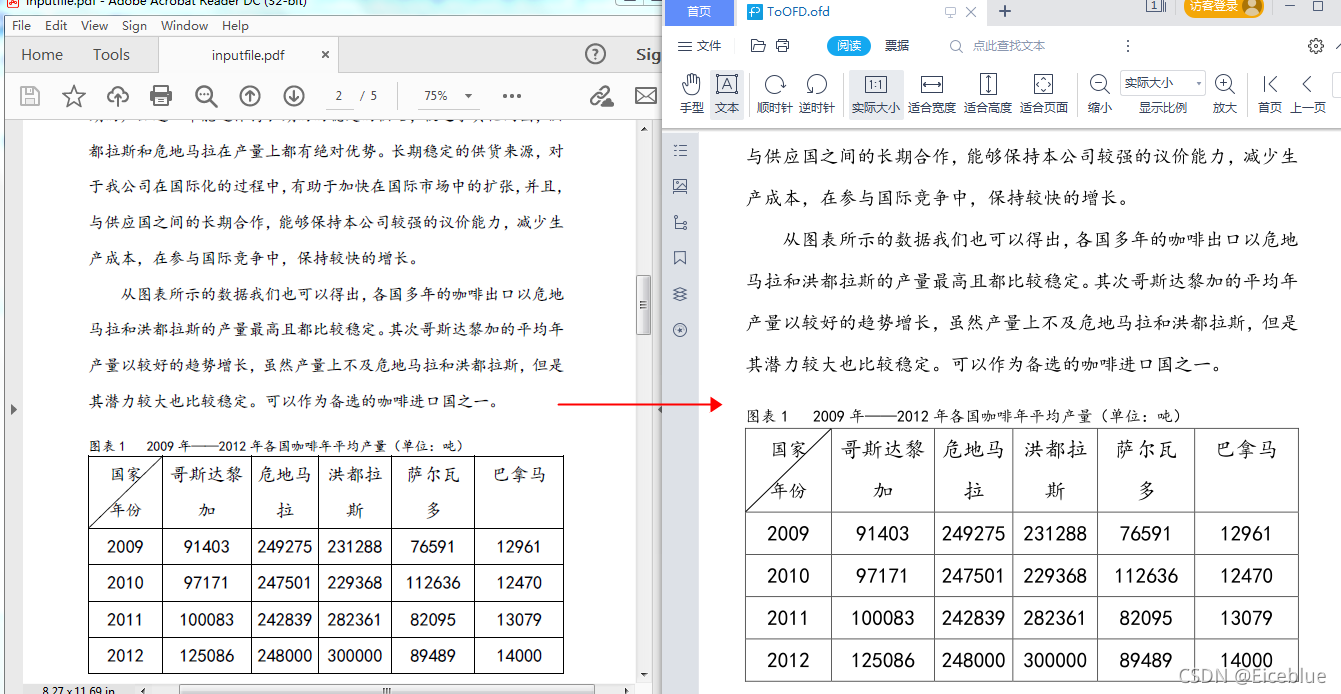
Task: Fit the page to height with 适合高度
Action: pos(988,93)
